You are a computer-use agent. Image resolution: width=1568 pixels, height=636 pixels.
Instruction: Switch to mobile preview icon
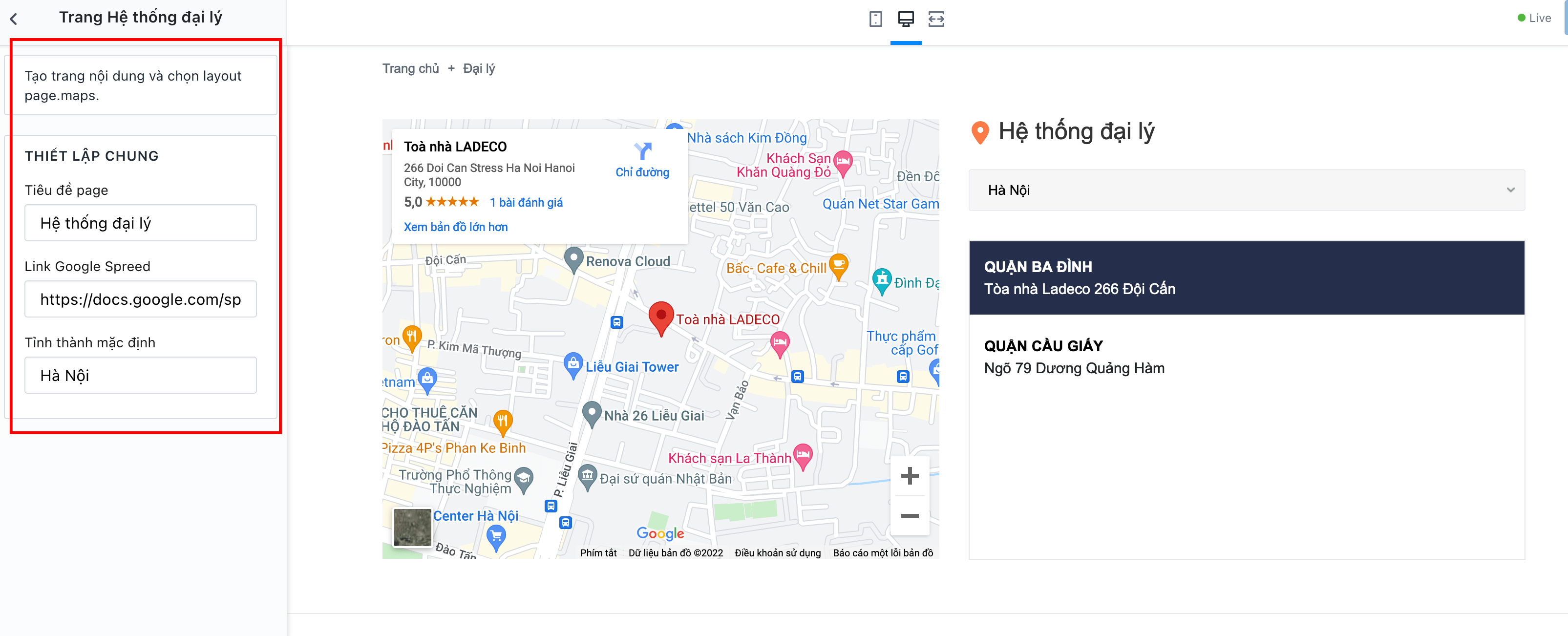point(875,19)
